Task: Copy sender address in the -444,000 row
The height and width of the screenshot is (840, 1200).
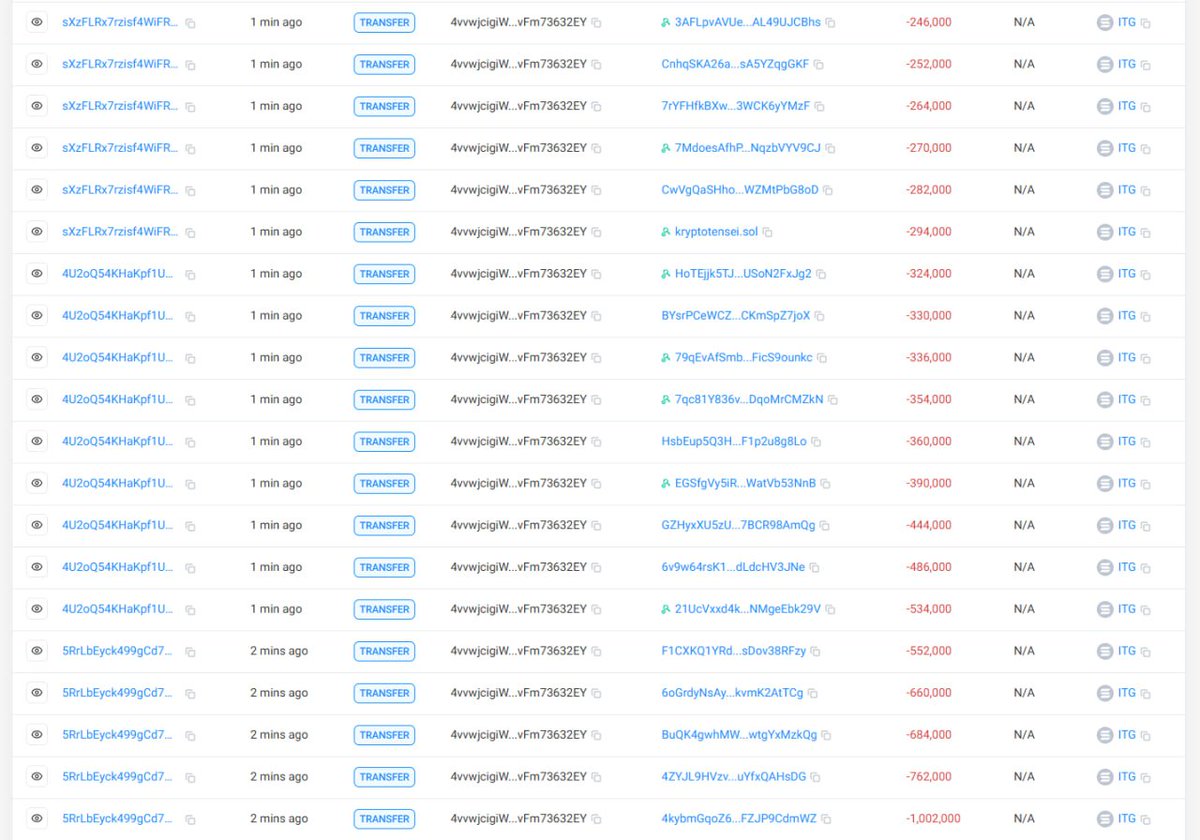Action: point(597,527)
